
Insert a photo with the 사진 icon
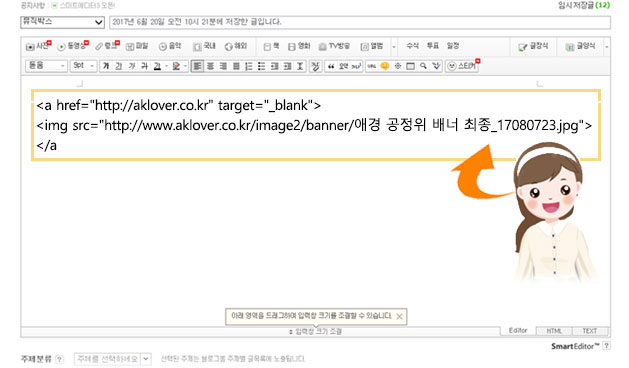(x=38, y=46)
